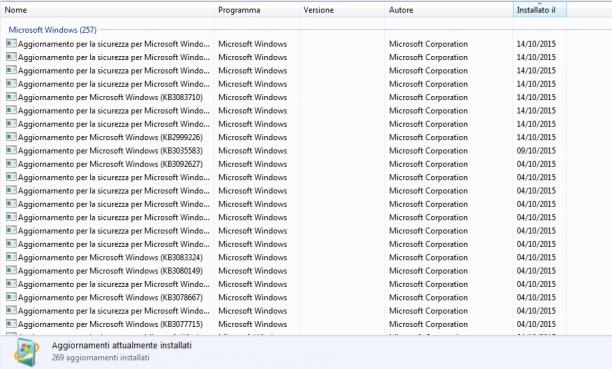Click 'Aggiornamenti attualmente installati' details pane title
Viewport: 612px width, 369px height.
pos(121,345)
